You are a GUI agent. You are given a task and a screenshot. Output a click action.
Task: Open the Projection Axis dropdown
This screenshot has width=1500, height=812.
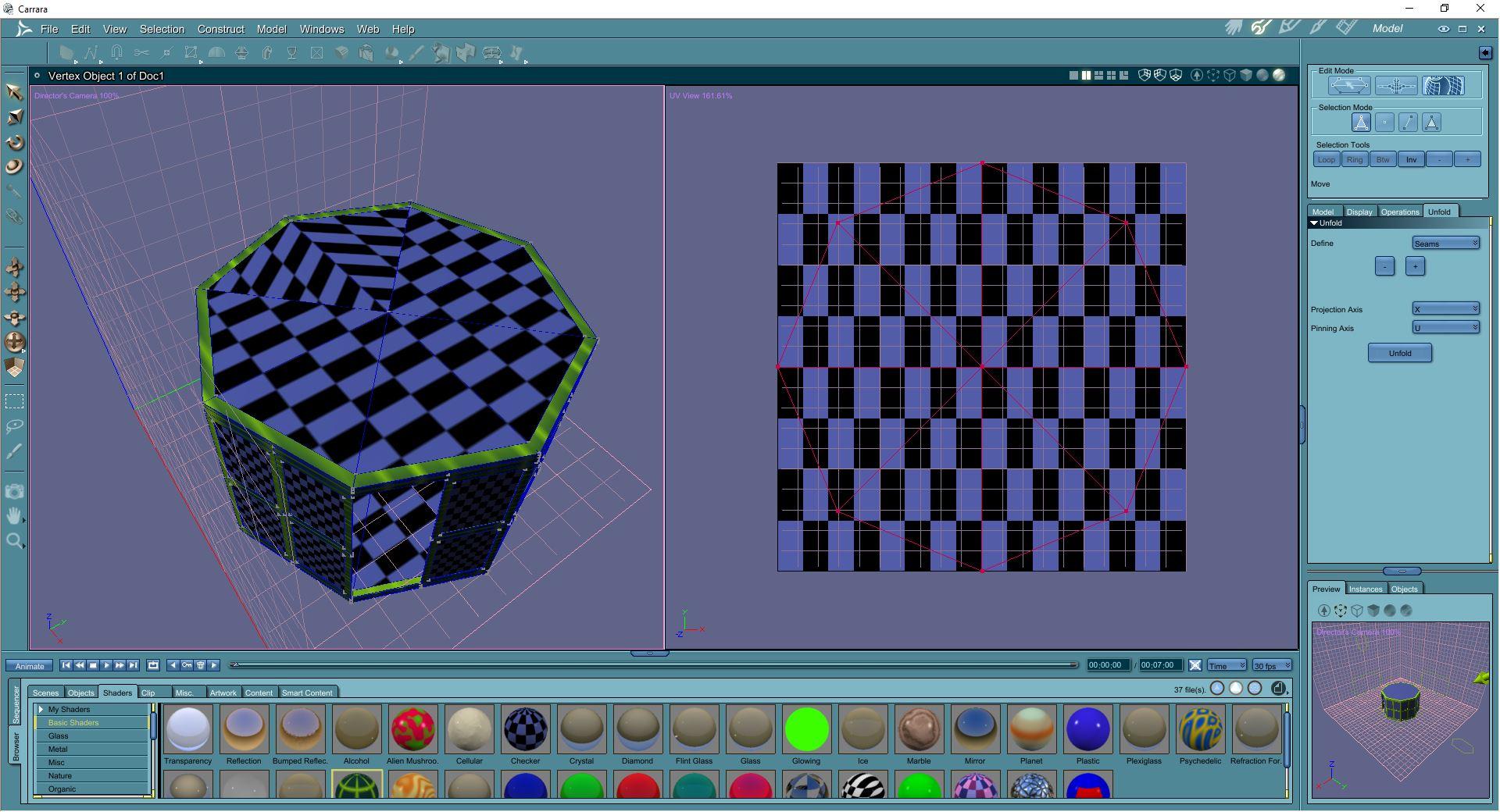[1445, 309]
